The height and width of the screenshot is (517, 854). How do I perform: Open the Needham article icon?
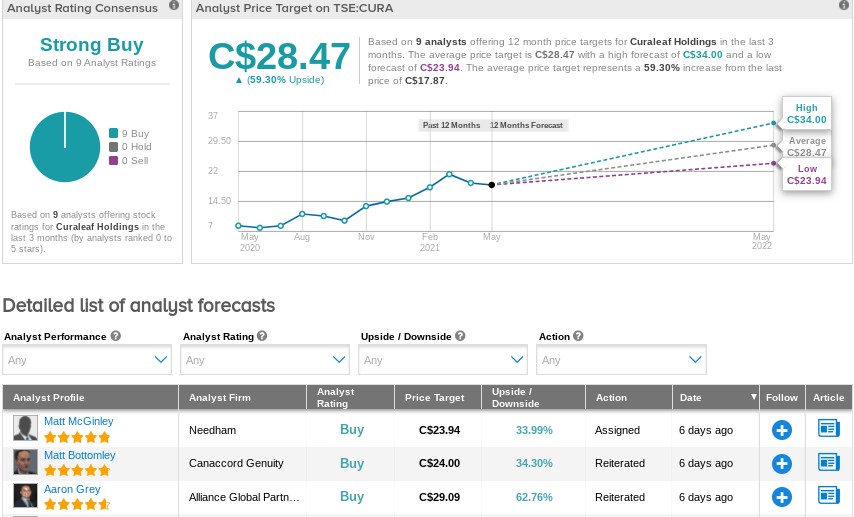(828, 428)
